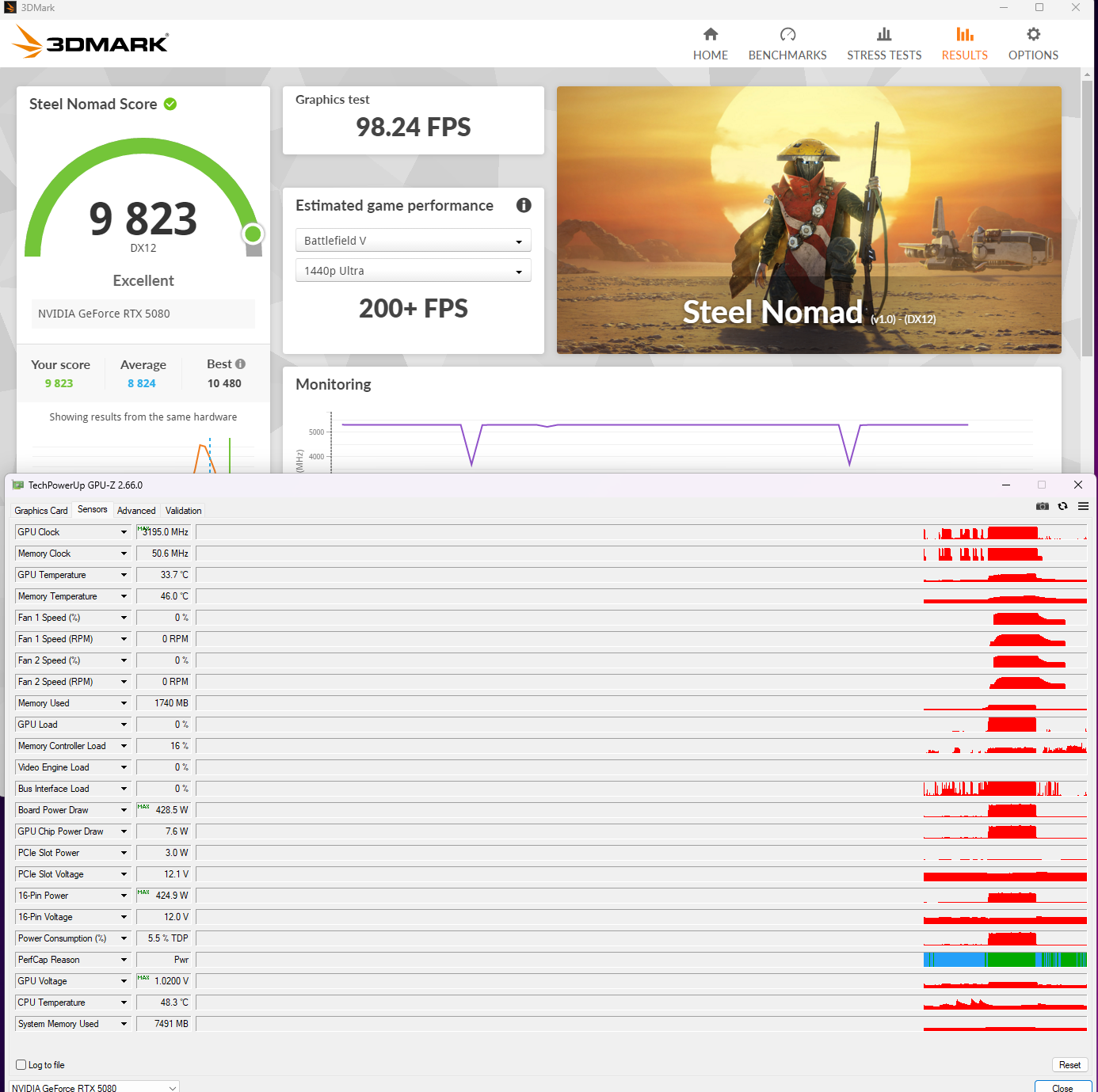The height and width of the screenshot is (1092, 1098).
Task: Expand the Memory Used sensor dropdown
Action: [x=124, y=703]
